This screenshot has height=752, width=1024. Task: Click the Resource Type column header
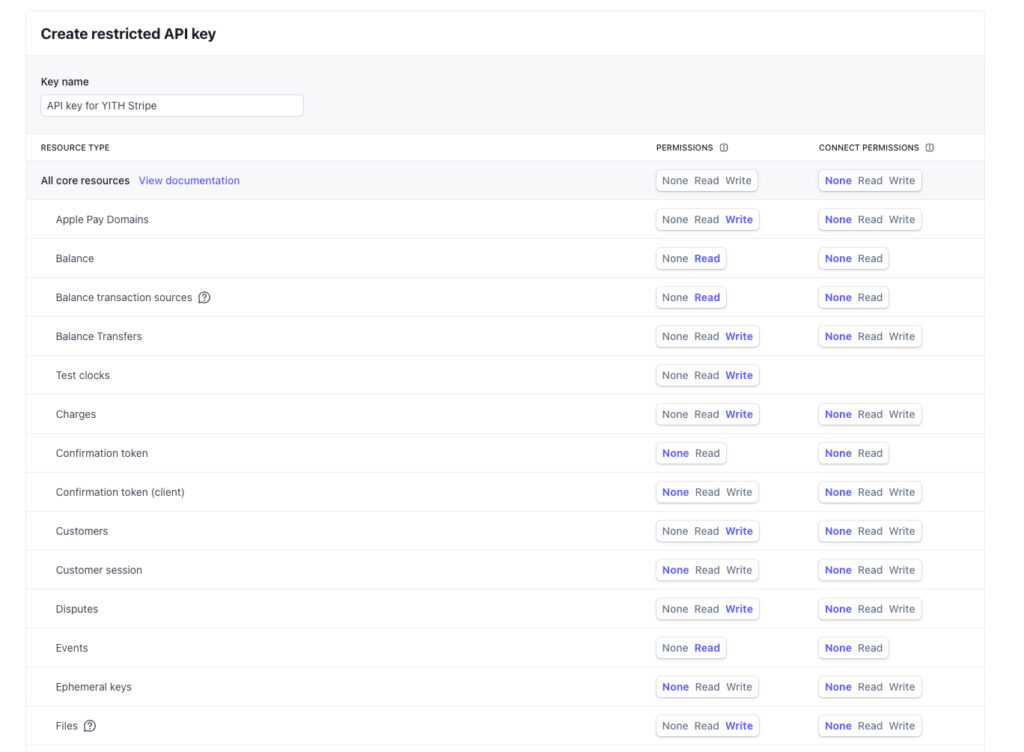75,148
